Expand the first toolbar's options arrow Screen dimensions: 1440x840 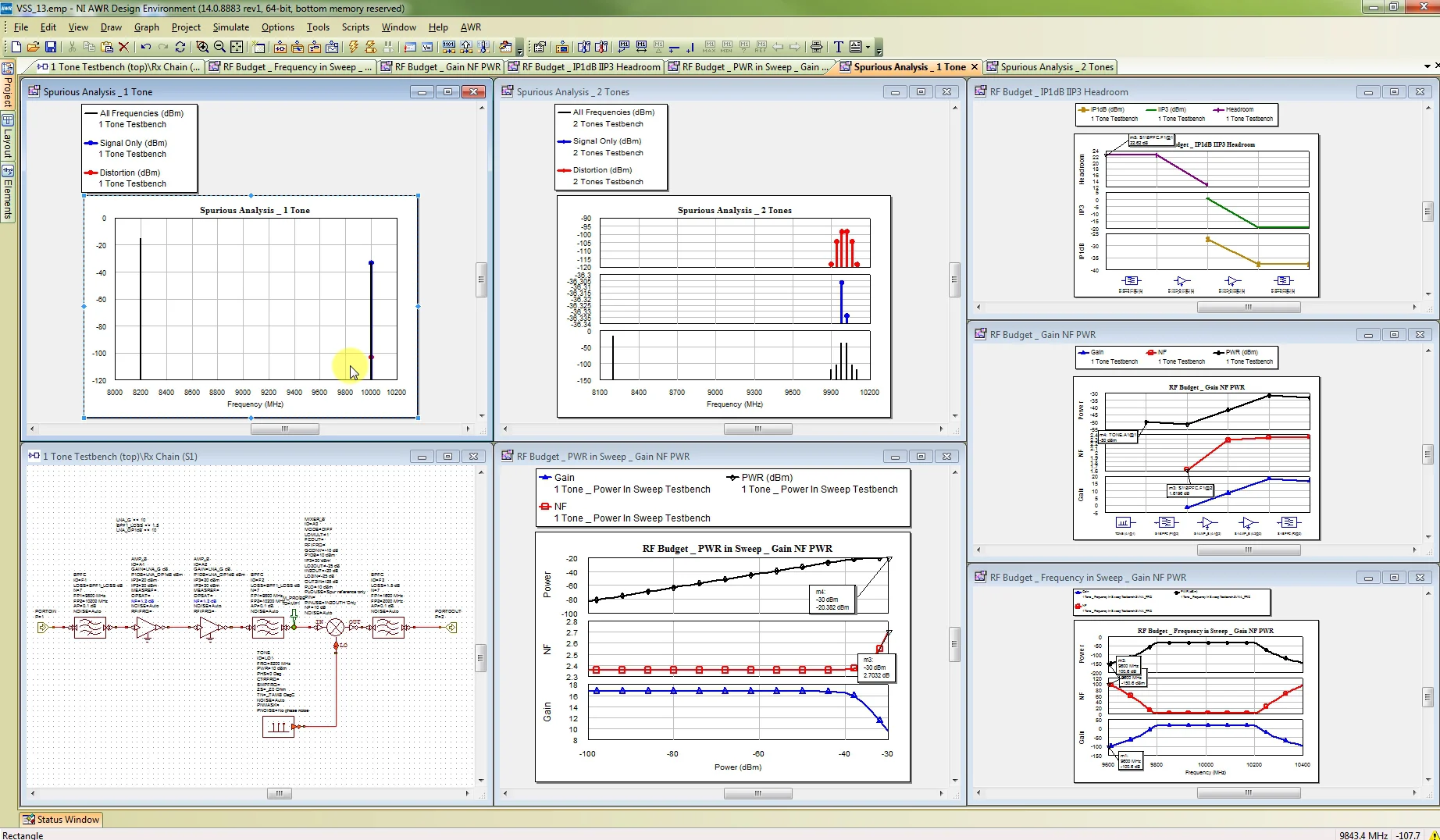(x=519, y=51)
